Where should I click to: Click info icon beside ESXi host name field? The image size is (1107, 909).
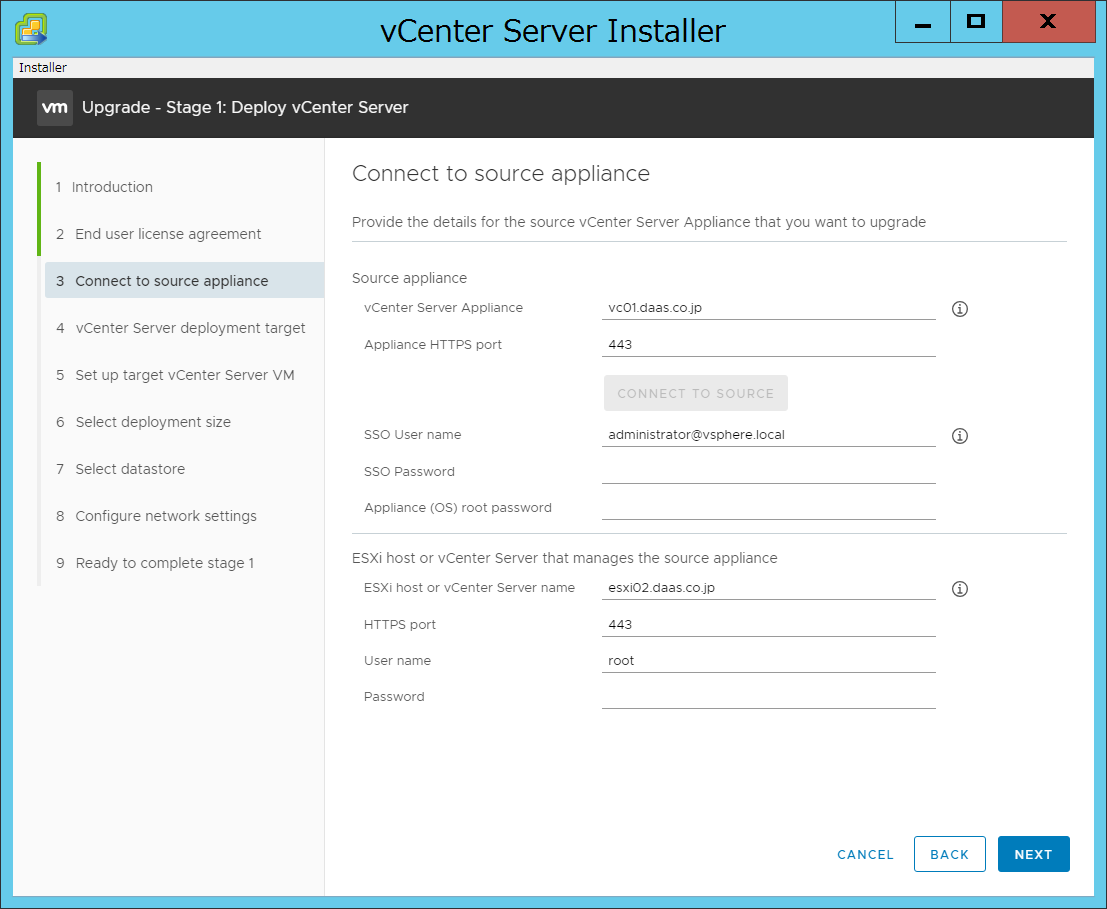[959, 589]
